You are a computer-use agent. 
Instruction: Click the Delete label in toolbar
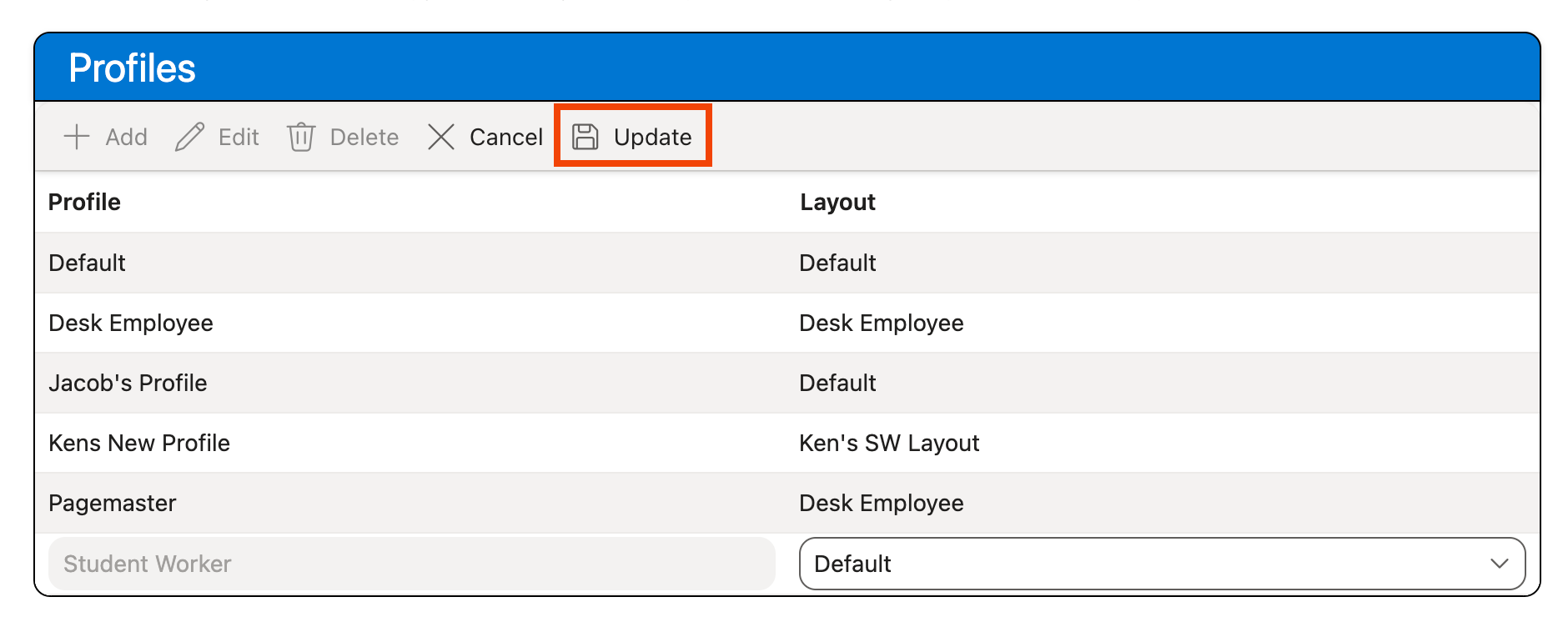pyautogui.click(x=364, y=137)
